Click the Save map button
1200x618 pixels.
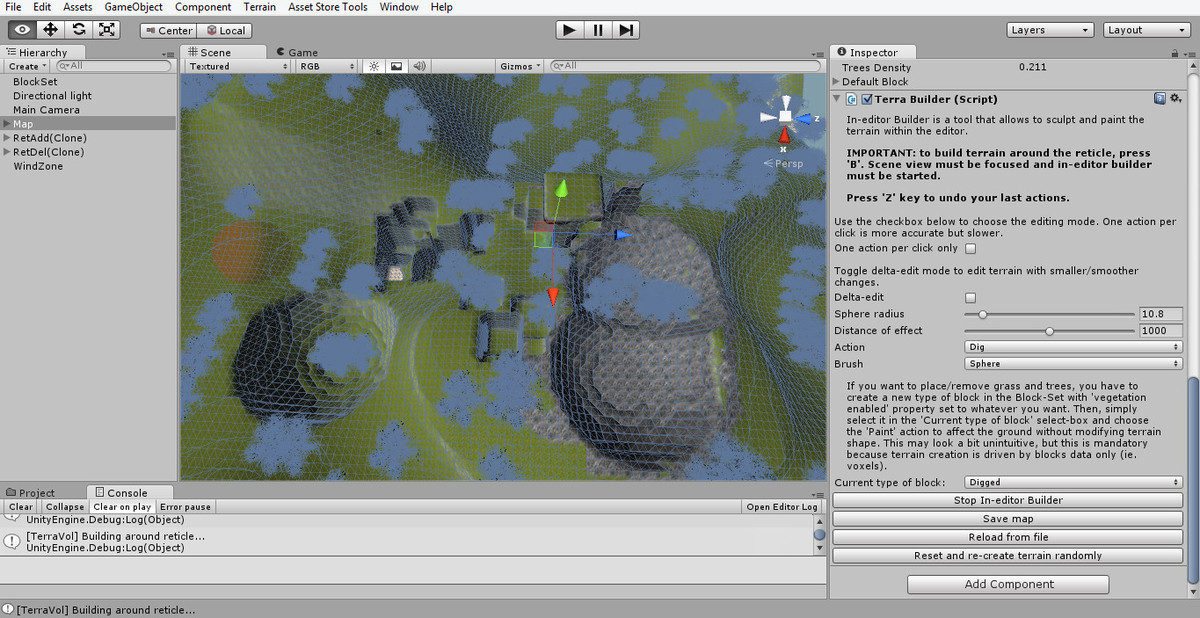tap(1008, 519)
